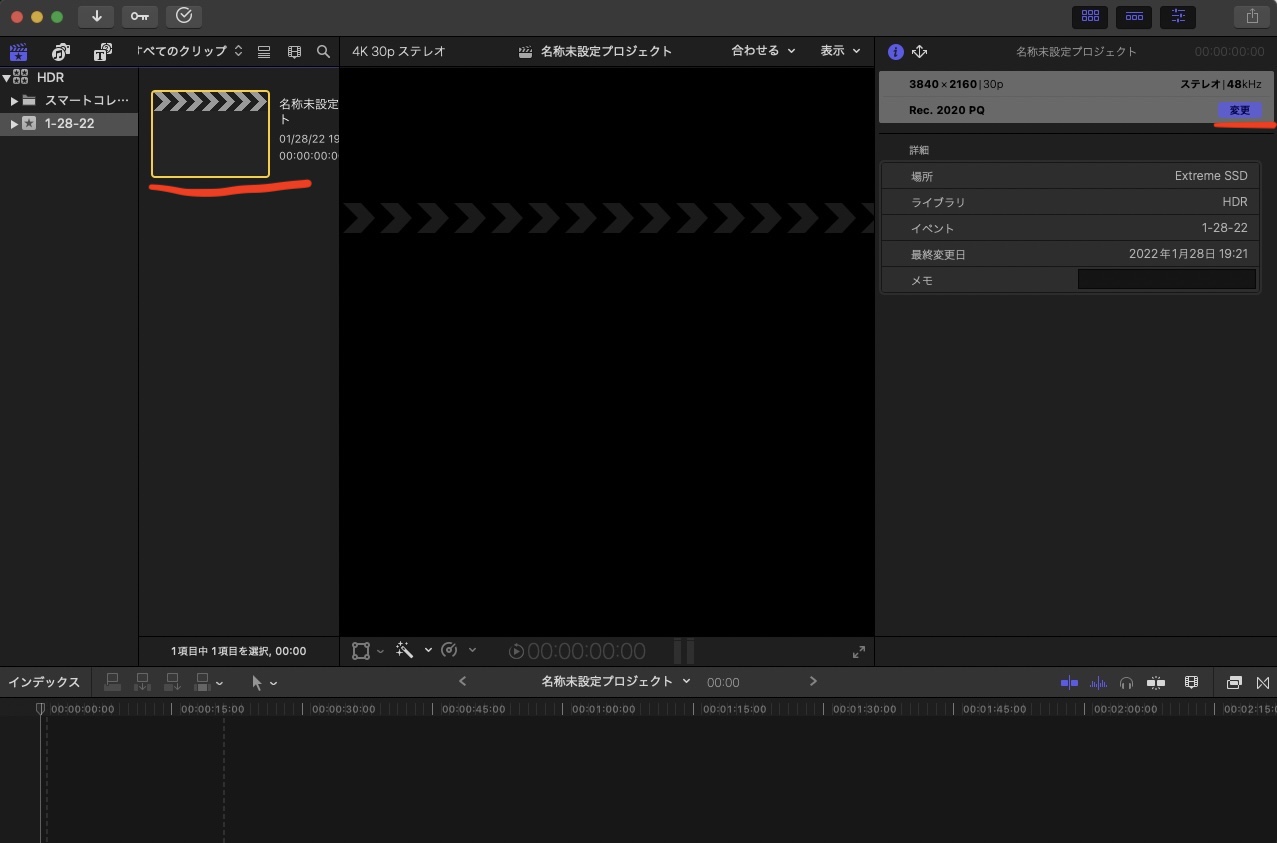Click the 変更 modify button
Screen dimensions: 1277x843
(x=1240, y=110)
